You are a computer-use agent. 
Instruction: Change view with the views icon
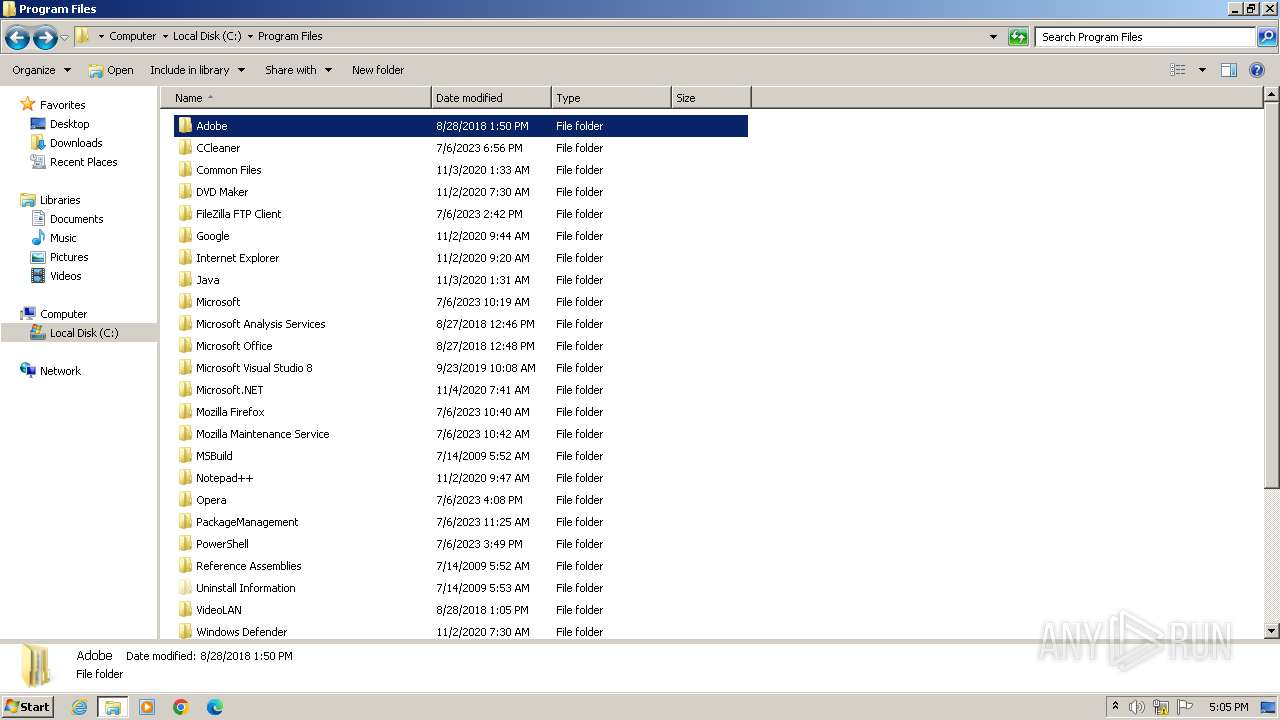tap(1178, 70)
